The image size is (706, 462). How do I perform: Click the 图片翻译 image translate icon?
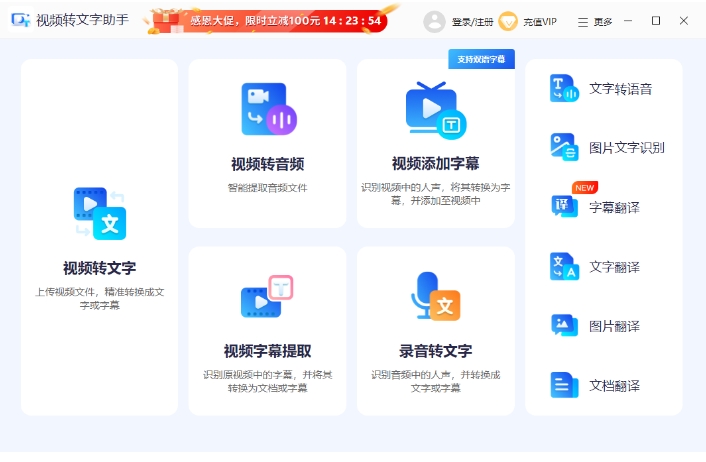(564, 325)
